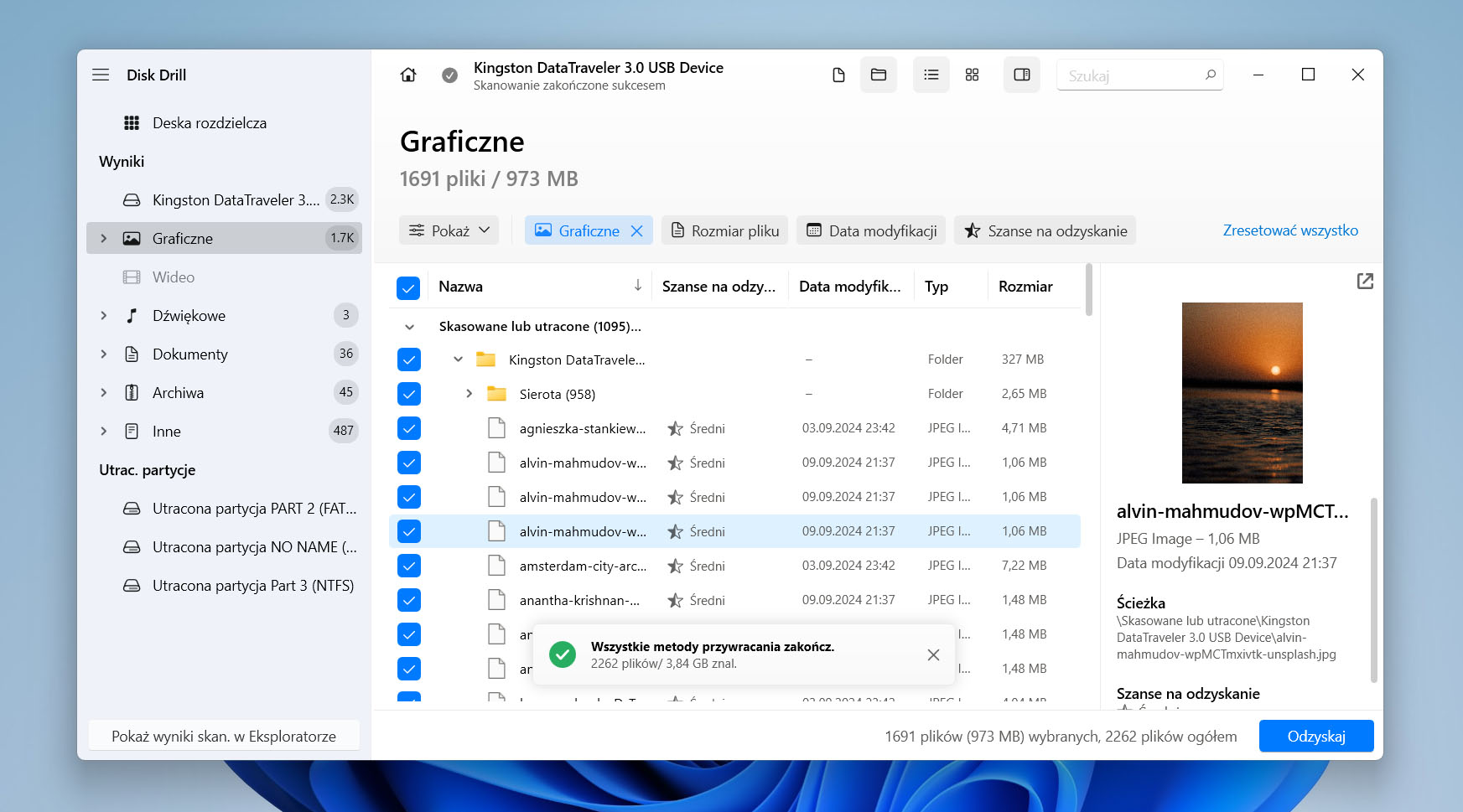Click the Sierota folder icon
Screen dimensions: 1463x812
pos(497,394)
